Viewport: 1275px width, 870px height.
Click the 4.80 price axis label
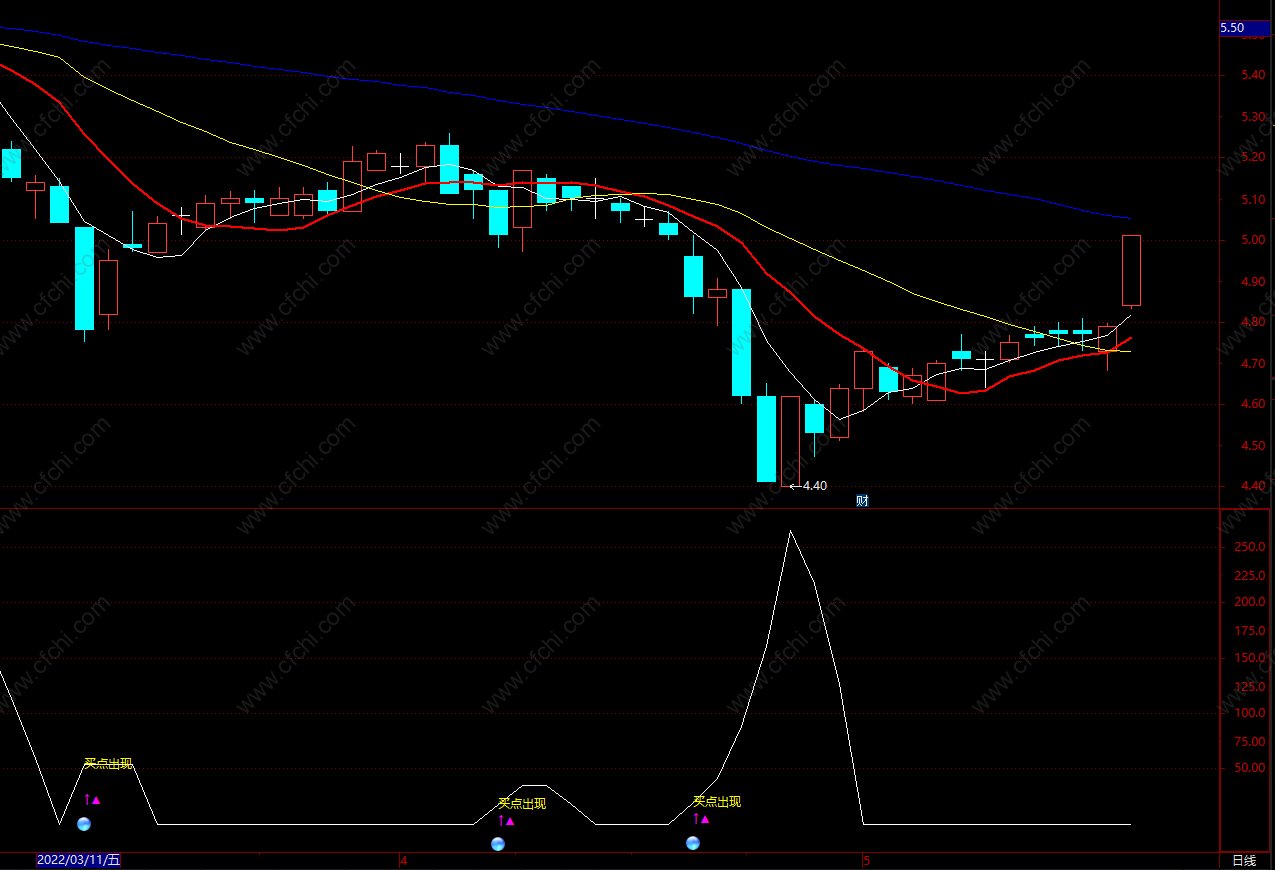click(1253, 322)
